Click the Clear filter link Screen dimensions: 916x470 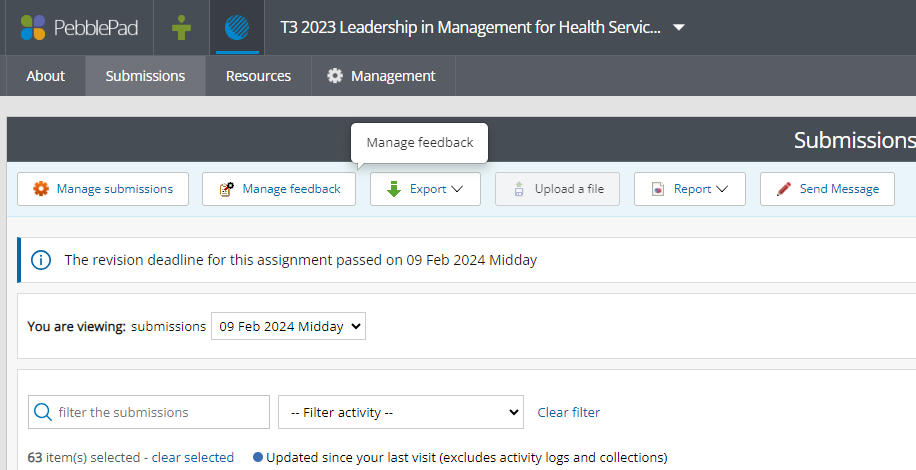click(x=568, y=412)
